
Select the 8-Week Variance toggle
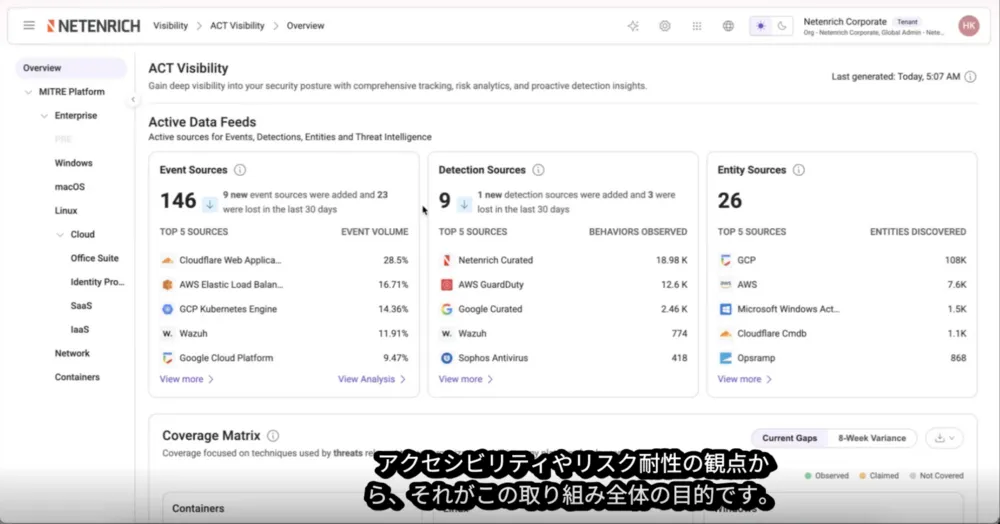click(x=871, y=439)
